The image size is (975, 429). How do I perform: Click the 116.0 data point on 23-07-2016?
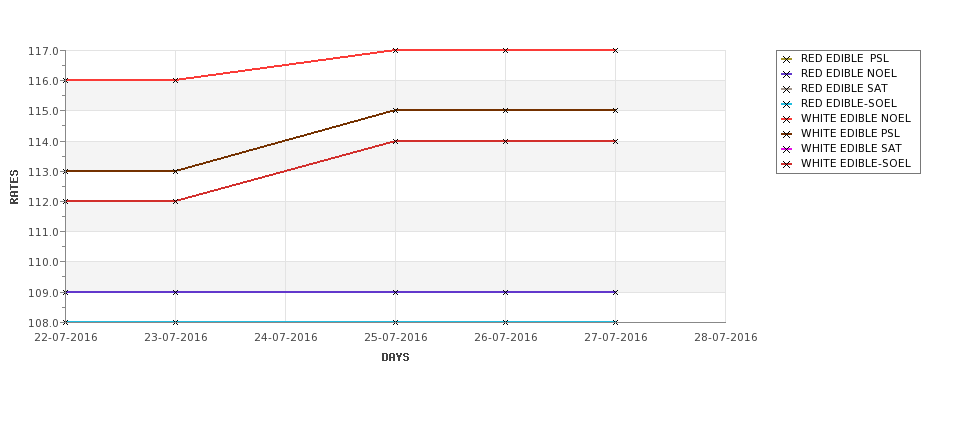point(175,80)
